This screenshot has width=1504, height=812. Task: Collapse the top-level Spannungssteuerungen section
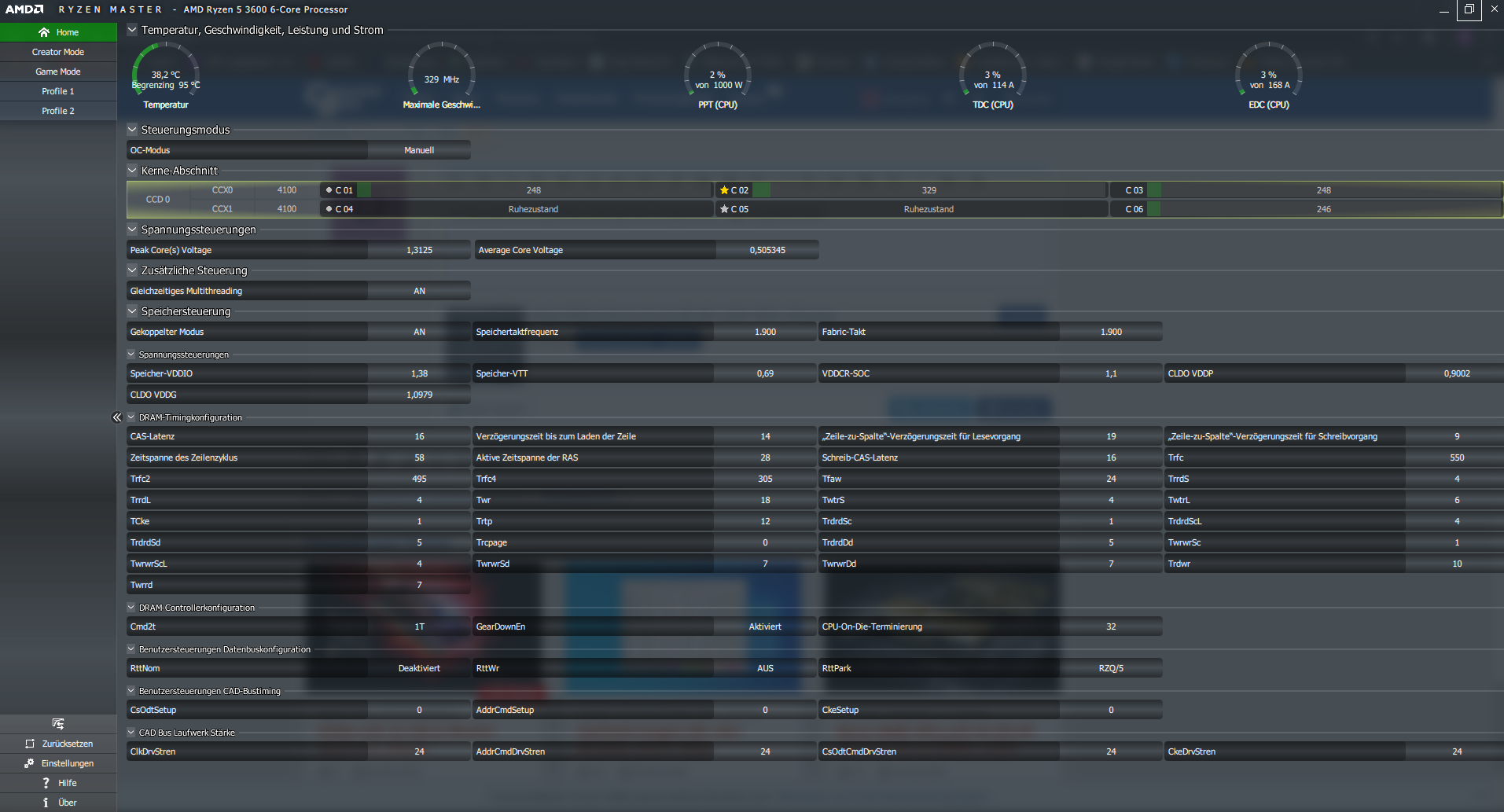pos(132,230)
